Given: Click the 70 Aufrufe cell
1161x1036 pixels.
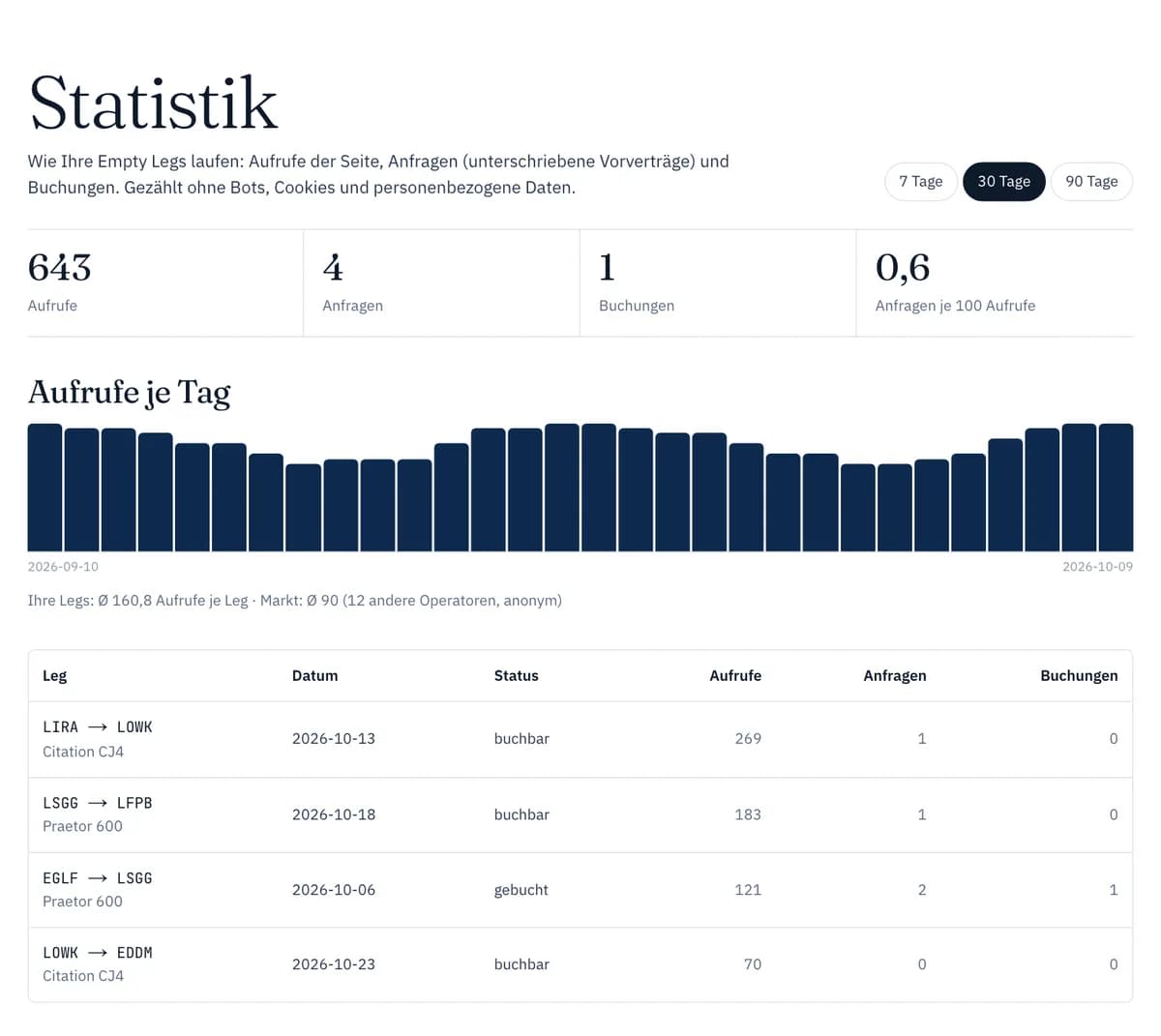Looking at the screenshot, I should (753, 964).
